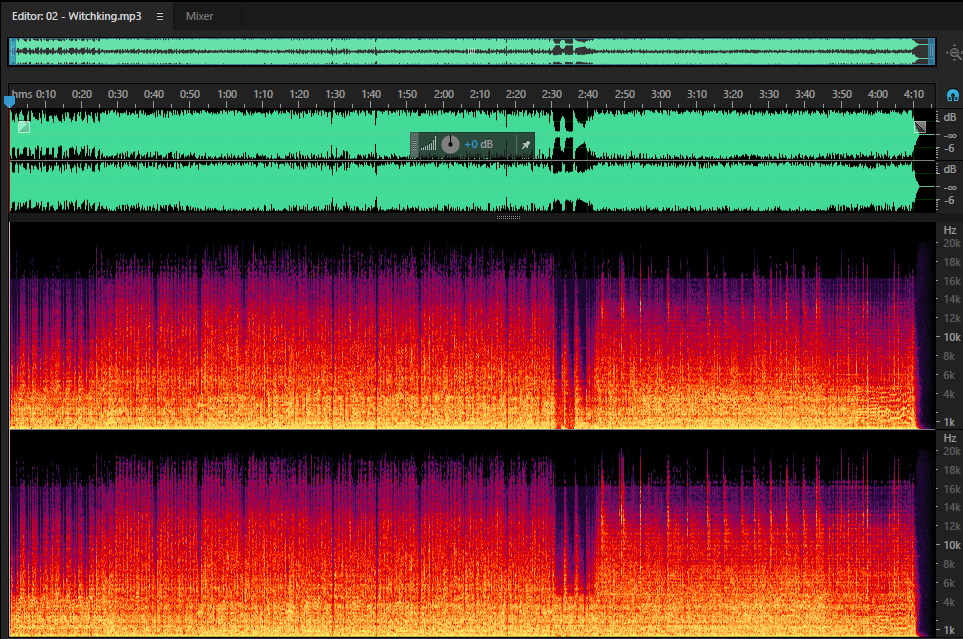Click the fade-out handle on the waveform
This screenshot has width=963, height=639.
[920, 127]
